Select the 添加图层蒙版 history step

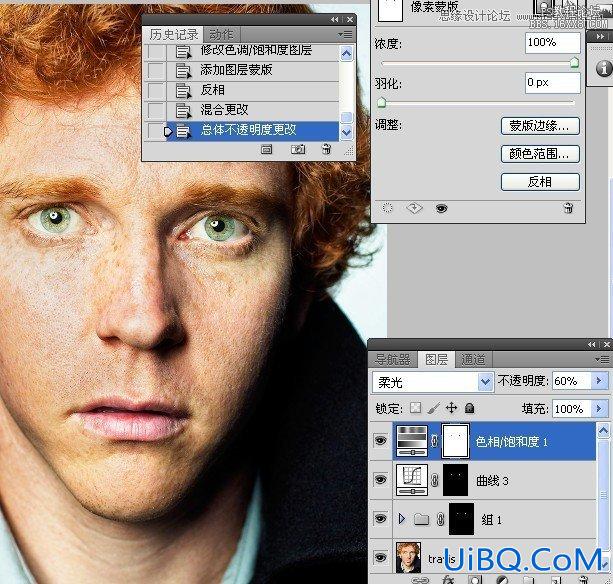coord(252,70)
